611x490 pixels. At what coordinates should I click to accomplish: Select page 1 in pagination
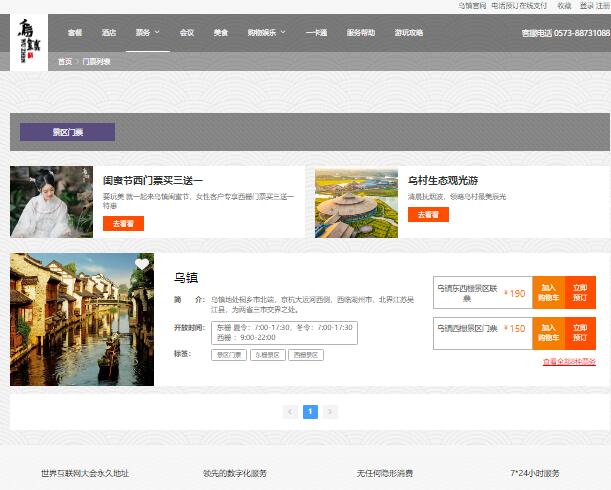tap(310, 411)
